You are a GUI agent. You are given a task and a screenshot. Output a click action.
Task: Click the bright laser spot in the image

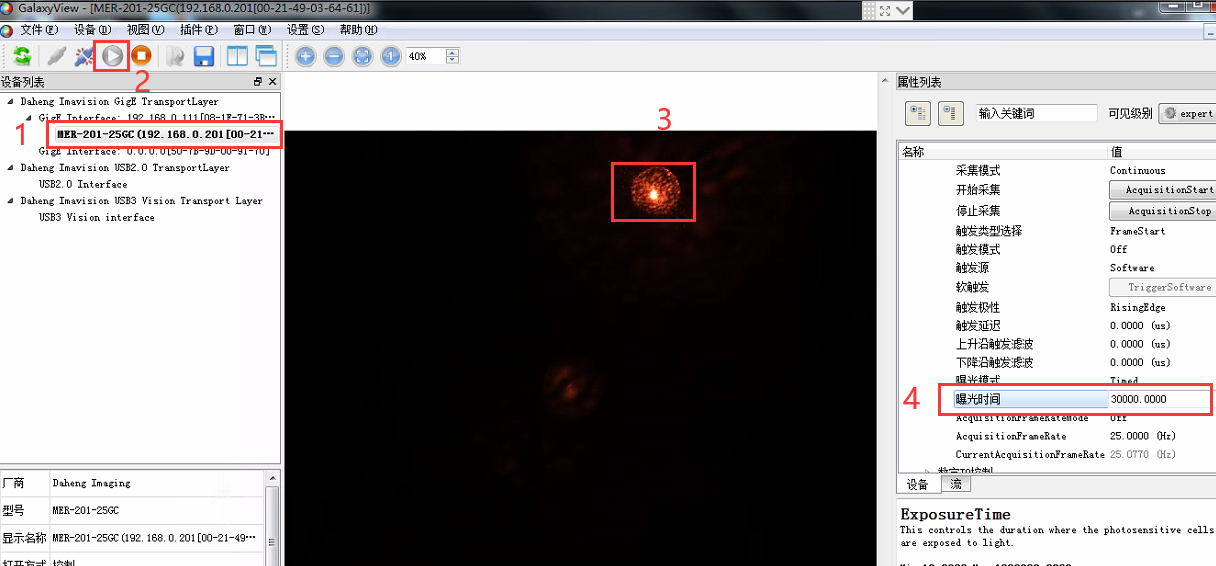653,192
